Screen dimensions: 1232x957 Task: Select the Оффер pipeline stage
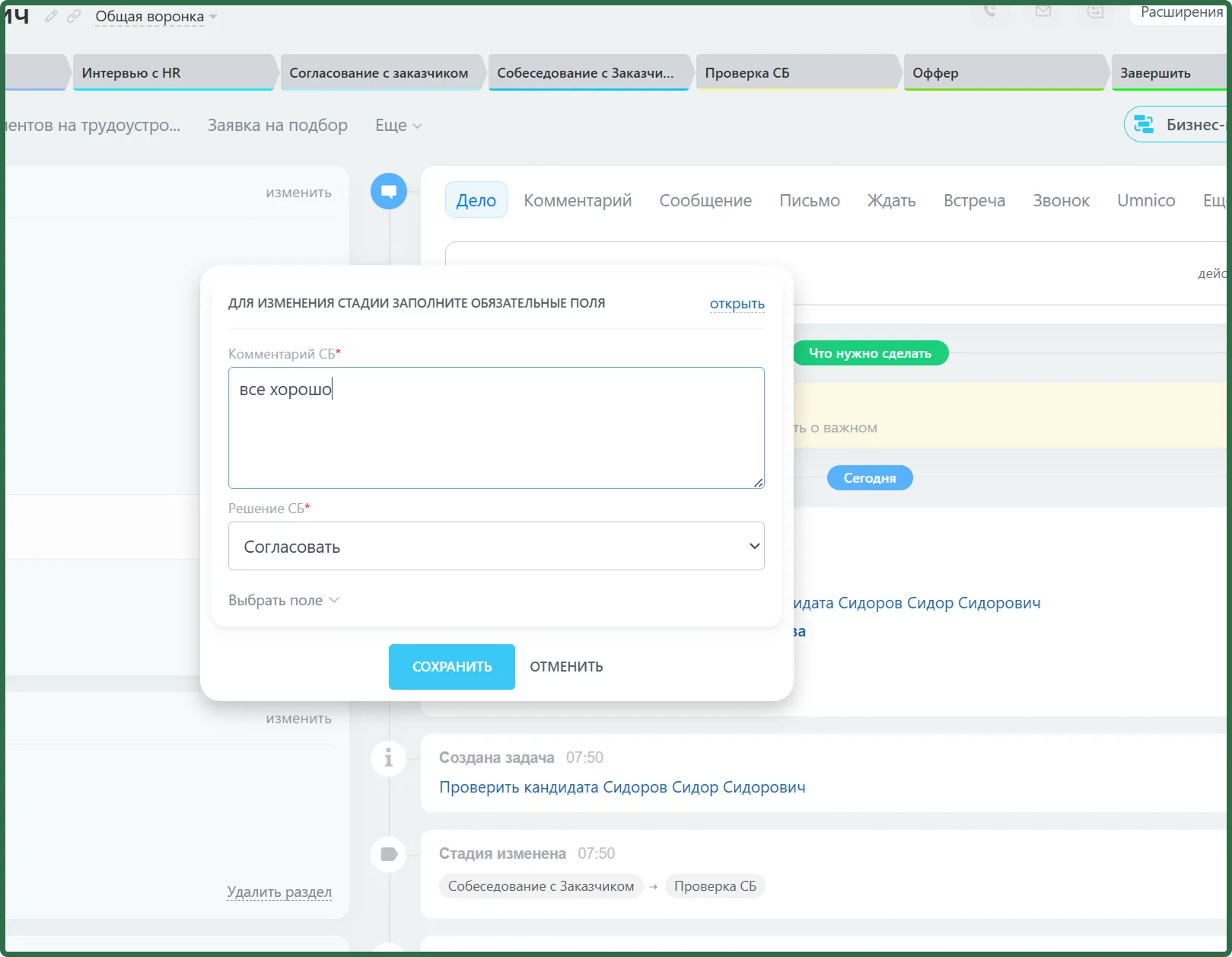coord(1004,73)
